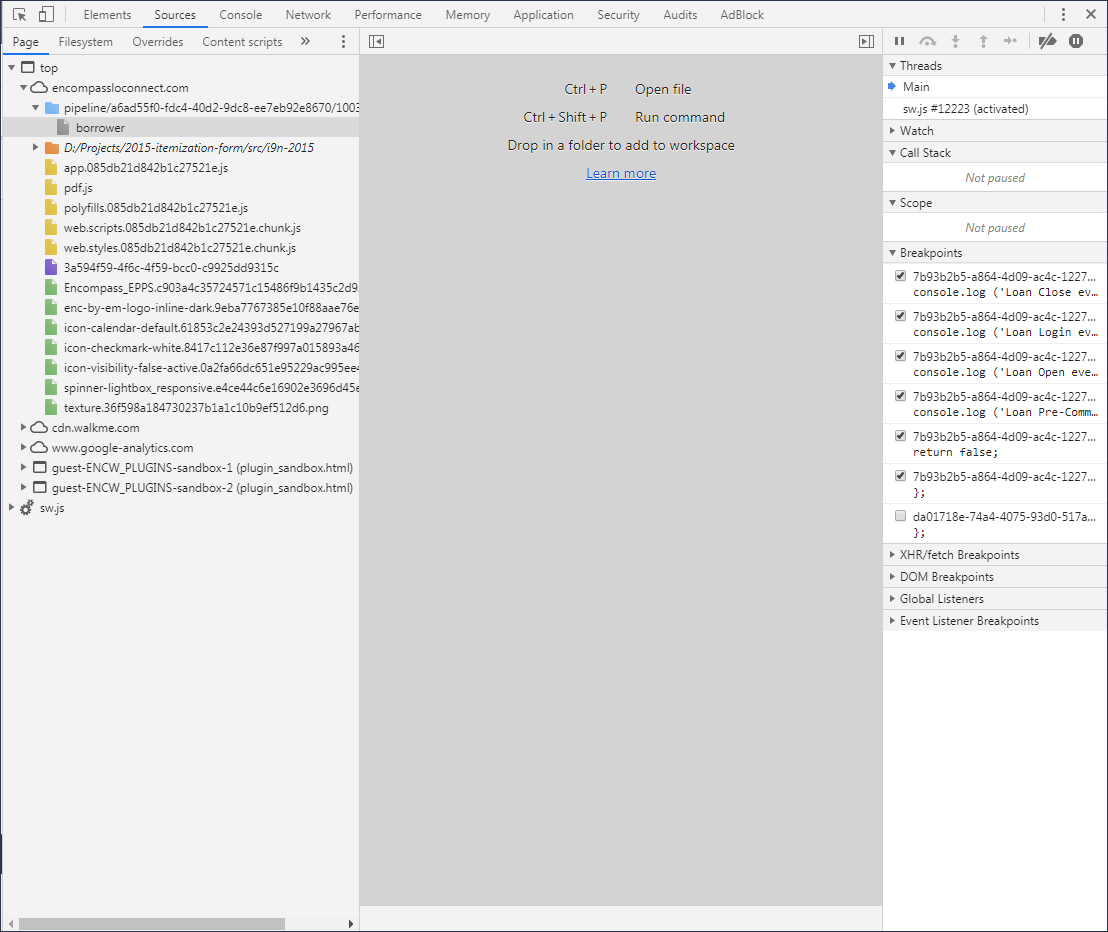
Task: Deactivate all breakpoints
Action: [1048, 41]
